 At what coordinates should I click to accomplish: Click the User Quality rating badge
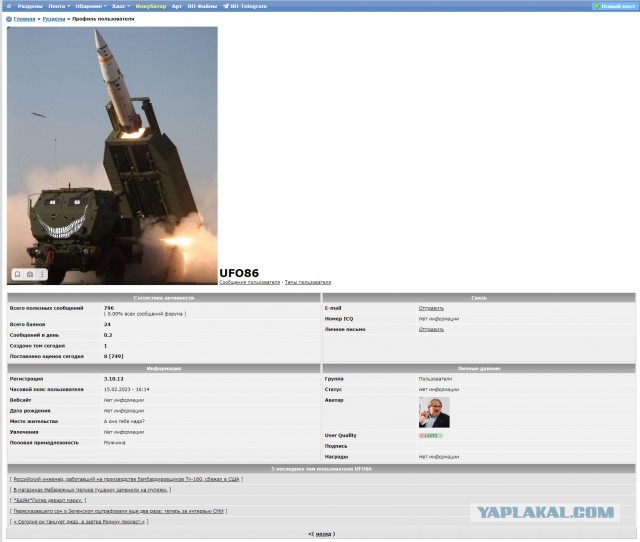click(431, 435)
